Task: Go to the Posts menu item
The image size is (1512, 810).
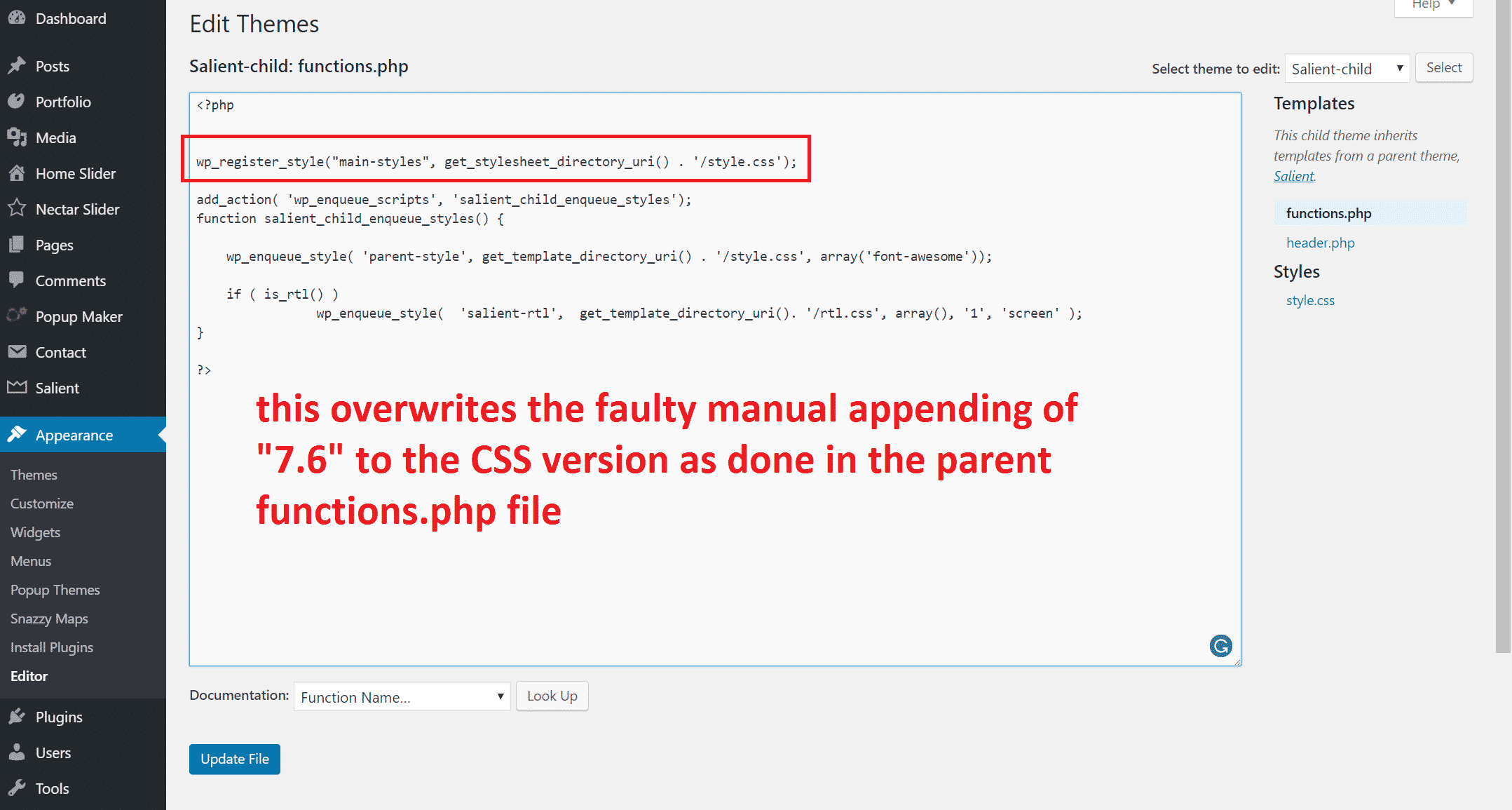Action: [x=83, y=66]
